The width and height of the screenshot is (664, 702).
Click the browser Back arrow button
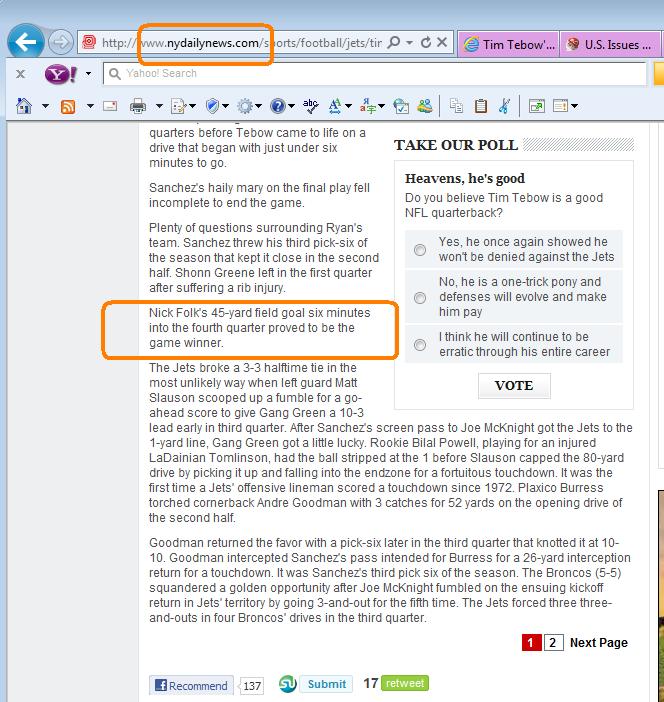click(26, 43)
